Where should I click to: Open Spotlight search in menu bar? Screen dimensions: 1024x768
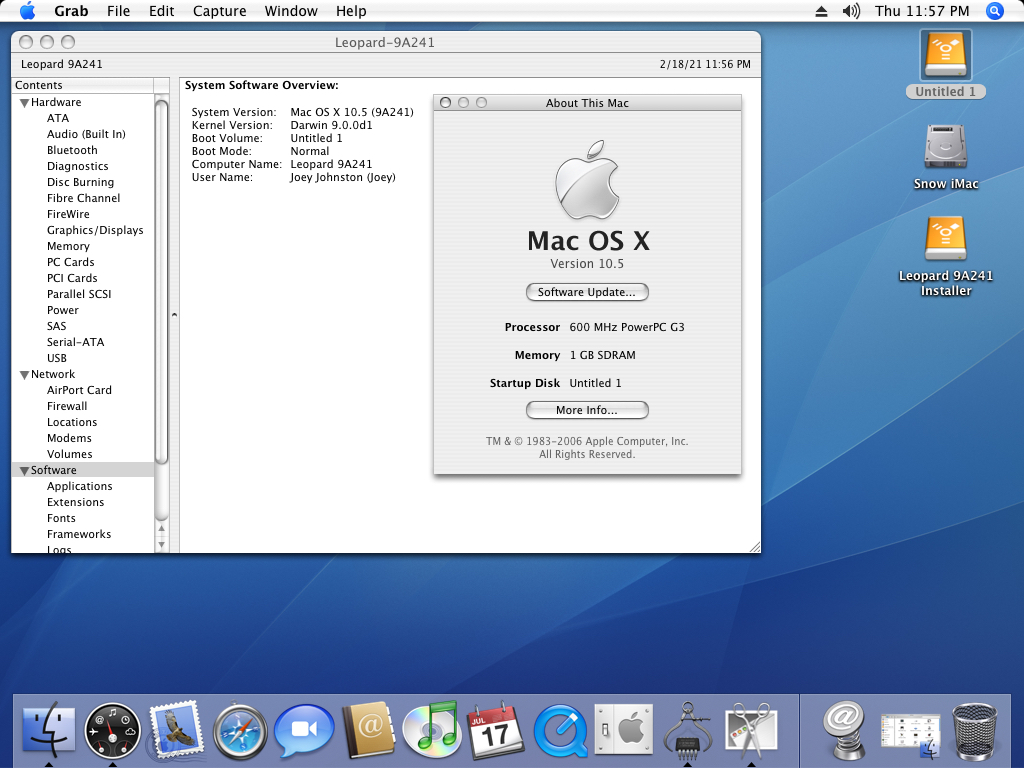click(994, 11)
